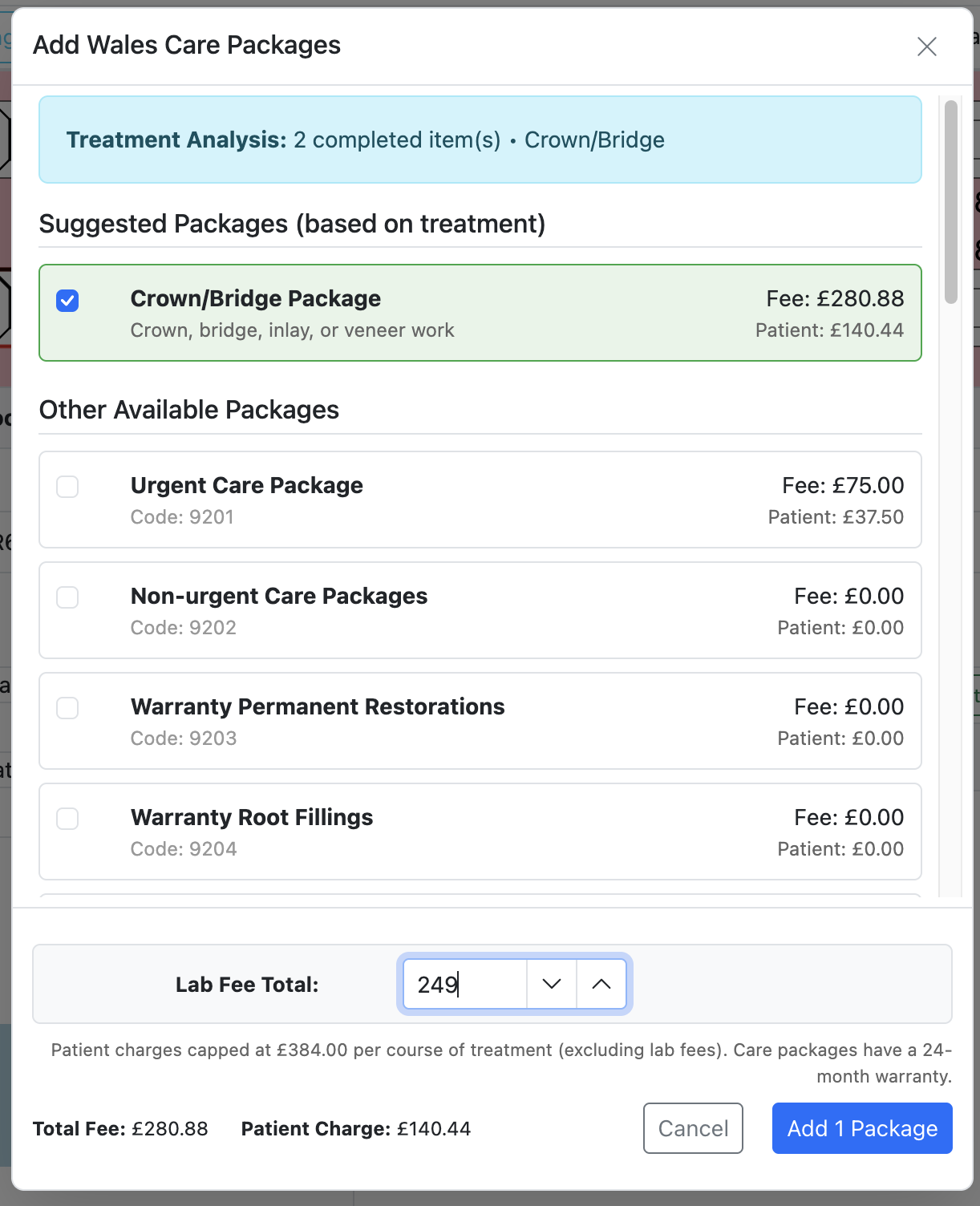Screen dimensions: 980x1206
Task: Select the Urgent Care Package title
Action: click(x=246, y=486)
